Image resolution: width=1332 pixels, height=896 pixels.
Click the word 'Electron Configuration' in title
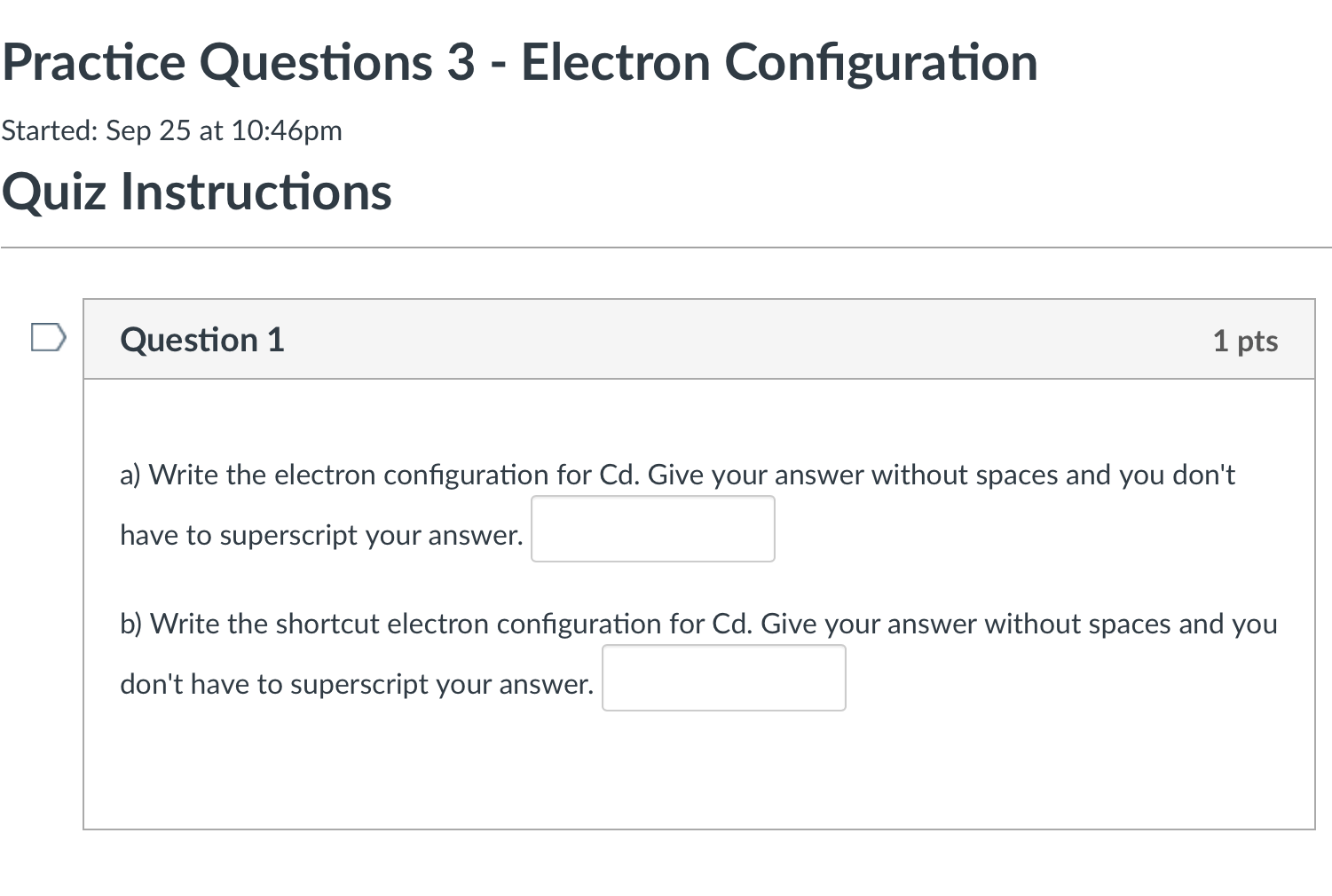(x=779, y=62)
